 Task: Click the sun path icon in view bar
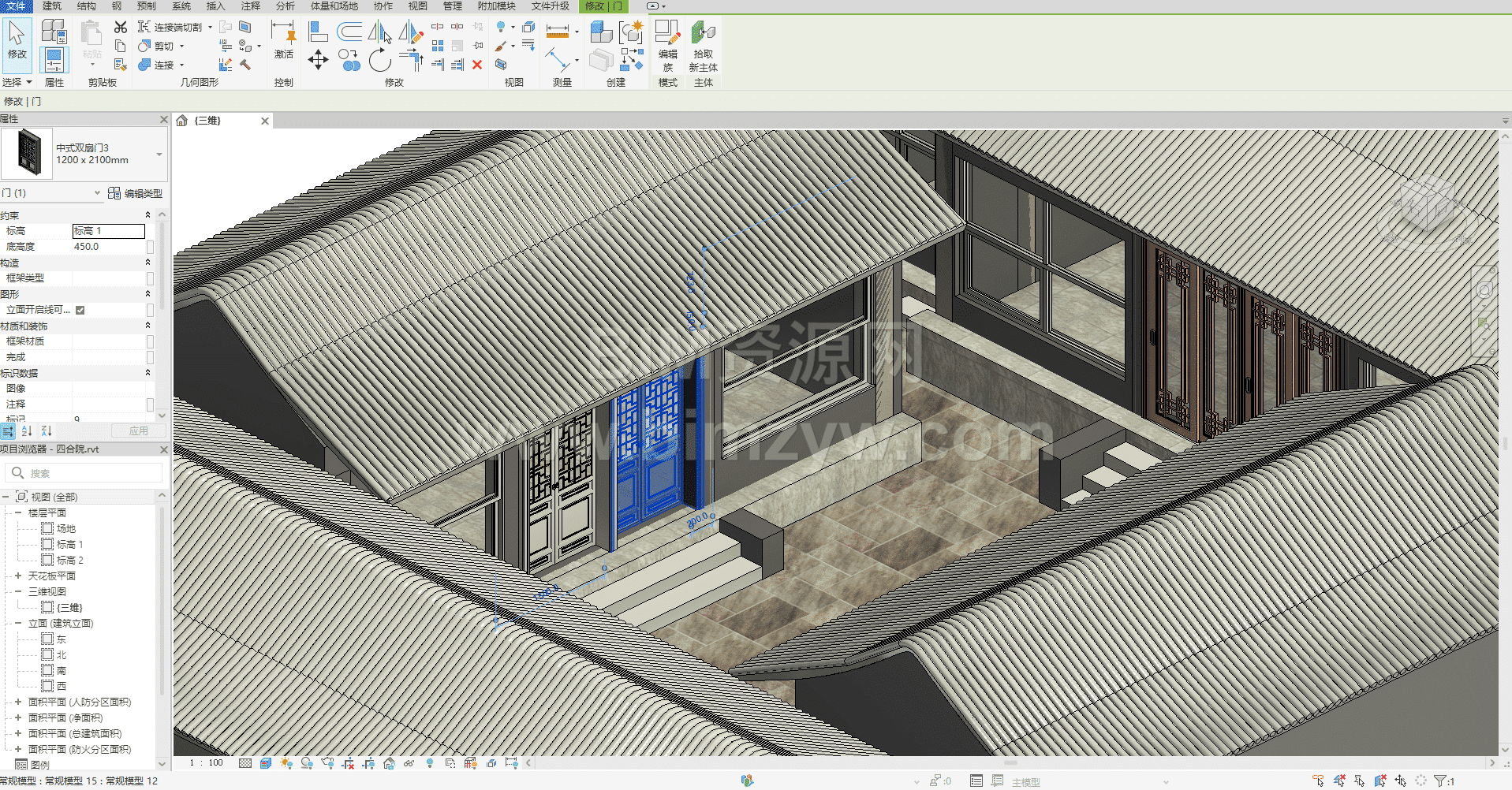point(286,763)
